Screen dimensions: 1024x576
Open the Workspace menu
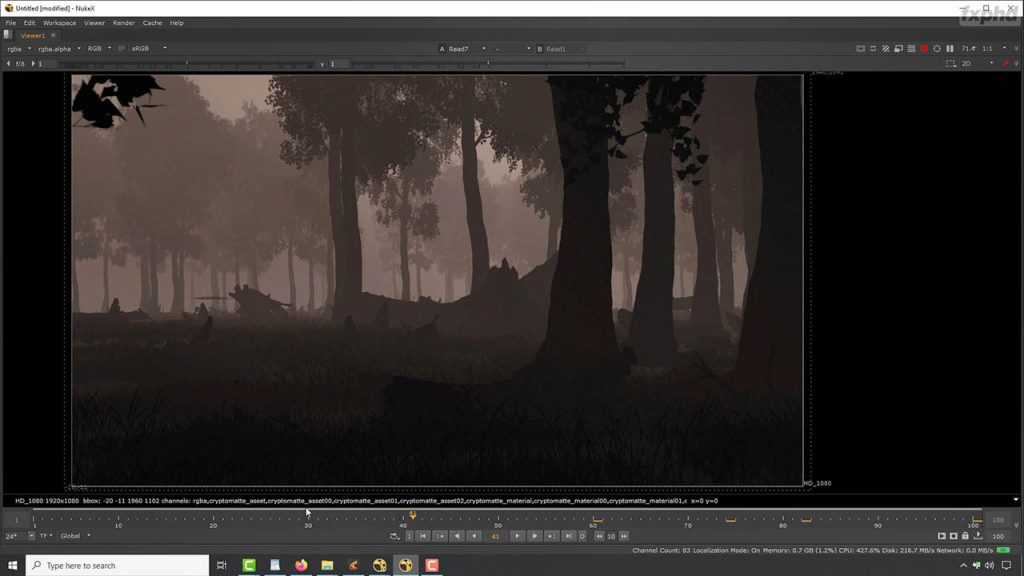pyautogui.click(x=59, y=23)
